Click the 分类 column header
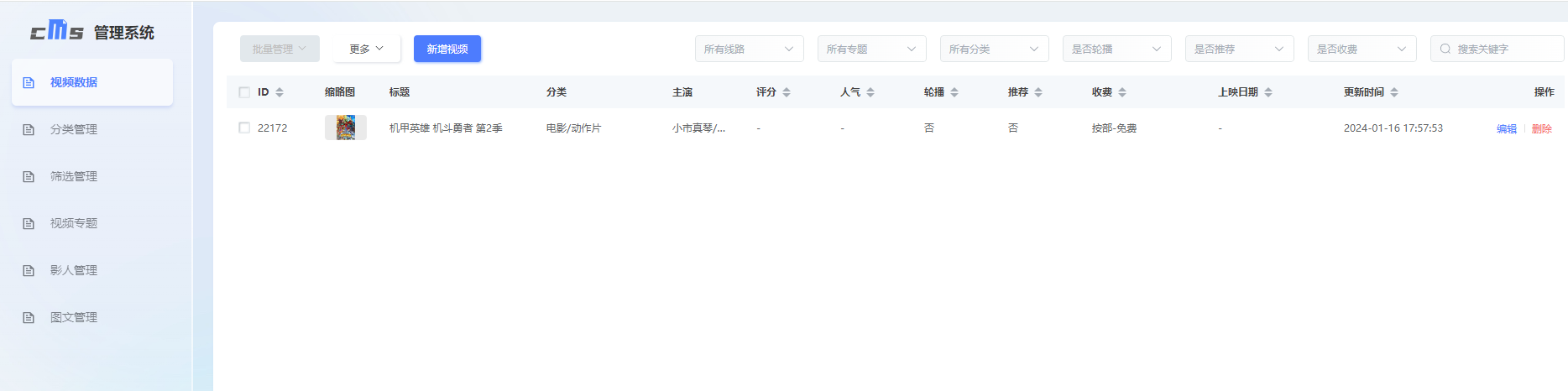Image resolution: width=1568 pixels, height=391 pixels. 557,92
